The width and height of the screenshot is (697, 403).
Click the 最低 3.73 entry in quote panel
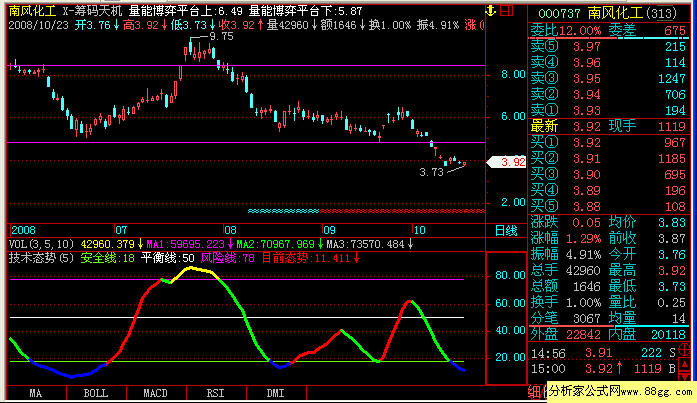(647, 287)
